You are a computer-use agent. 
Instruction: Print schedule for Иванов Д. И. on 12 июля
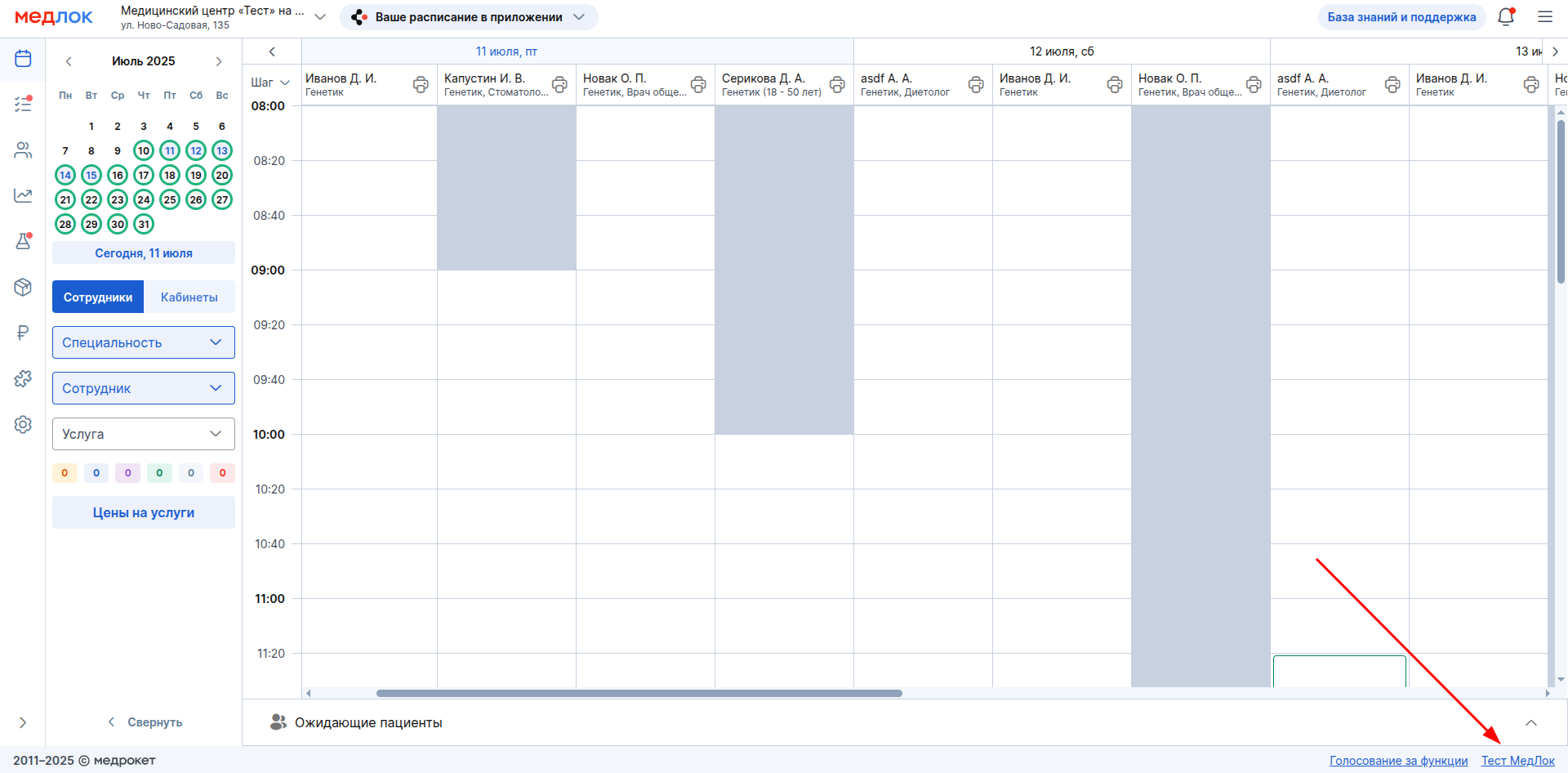coord(1115,84)
